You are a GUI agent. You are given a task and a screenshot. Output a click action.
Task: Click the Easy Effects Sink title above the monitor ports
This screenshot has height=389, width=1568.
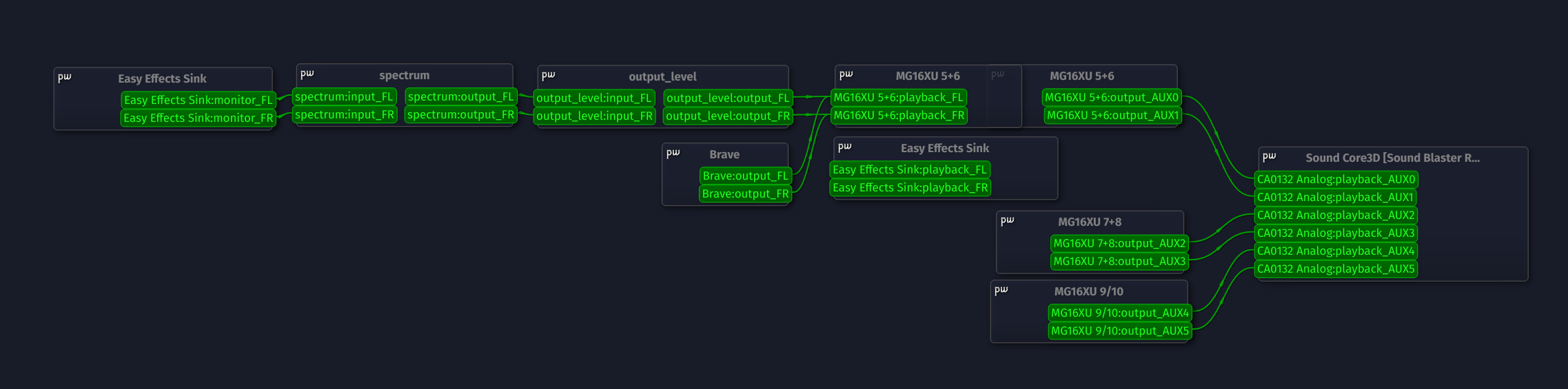point(162,78)
